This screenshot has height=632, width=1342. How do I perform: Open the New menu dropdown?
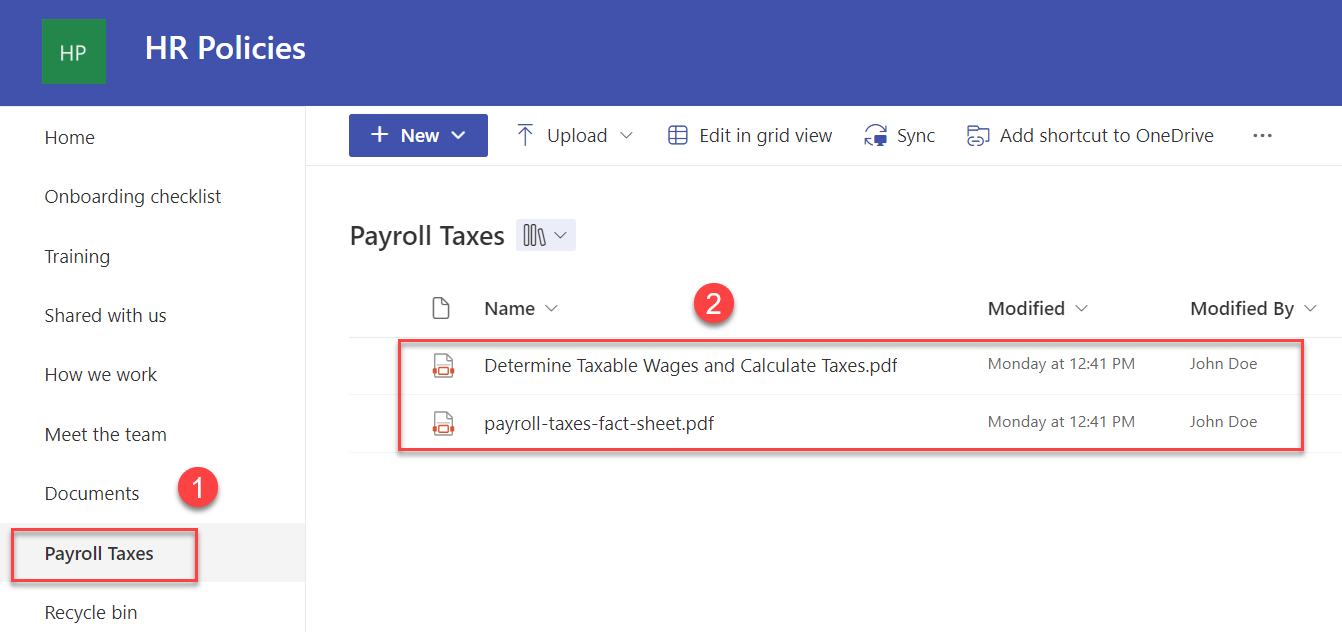coord(418,135)
